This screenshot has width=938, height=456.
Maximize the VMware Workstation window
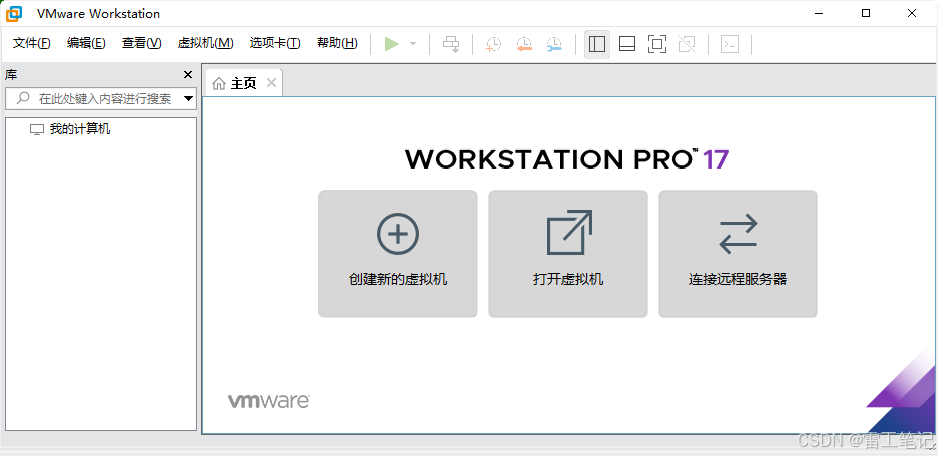(866, 13)
